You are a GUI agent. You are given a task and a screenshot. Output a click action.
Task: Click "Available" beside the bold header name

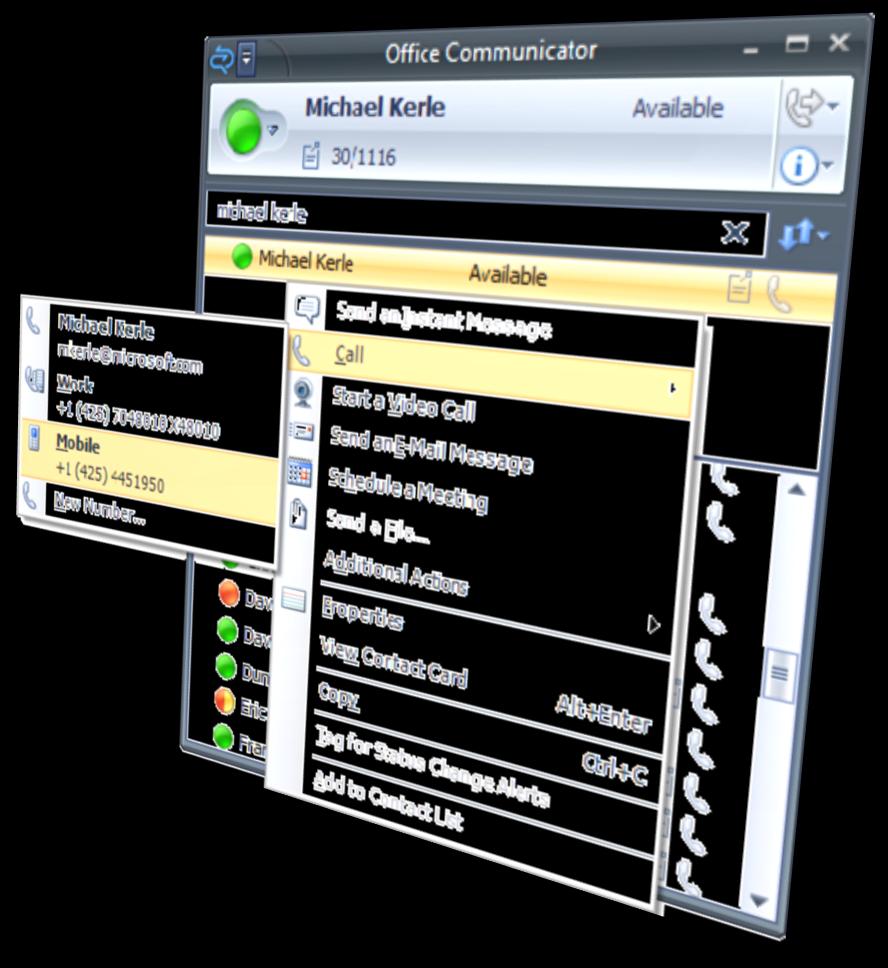[x=677, y=108]
